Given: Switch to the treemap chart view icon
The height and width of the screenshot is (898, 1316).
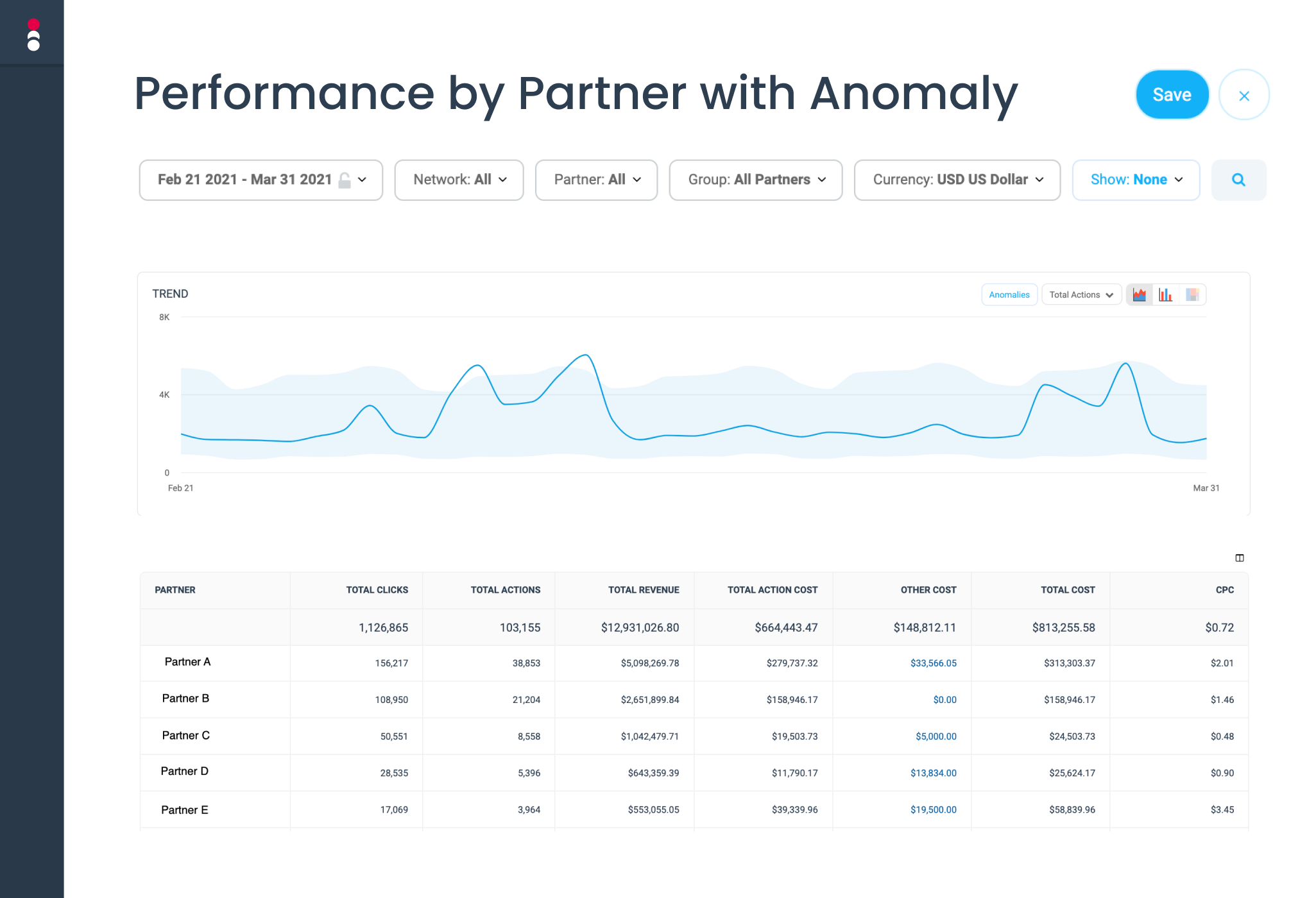Looking at the screenshot, I should click(1192, 294).
